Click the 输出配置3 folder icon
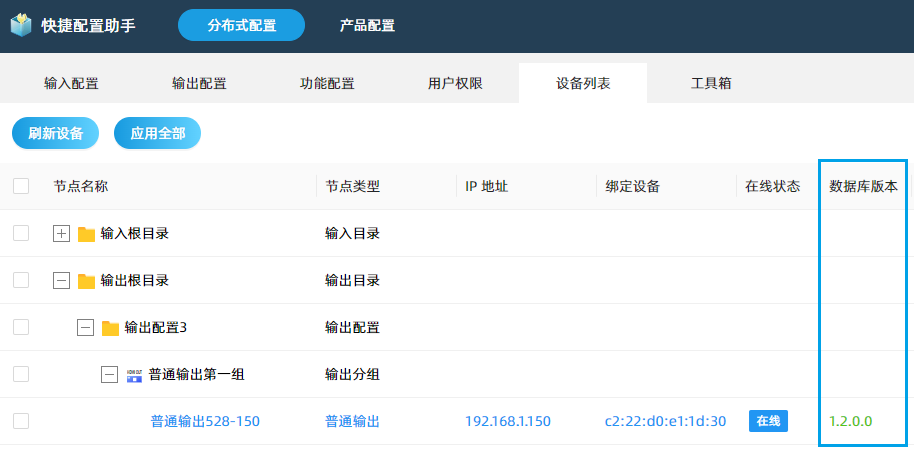The width and height of the screenshot is (914, 449). point(110,328)
